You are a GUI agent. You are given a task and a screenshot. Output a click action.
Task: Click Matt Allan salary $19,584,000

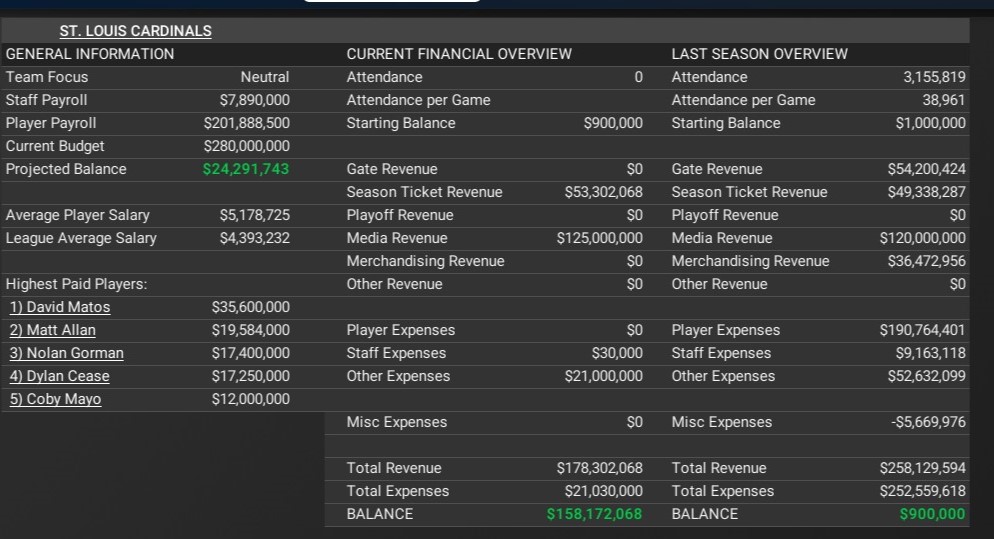click(x=250, y=330)
